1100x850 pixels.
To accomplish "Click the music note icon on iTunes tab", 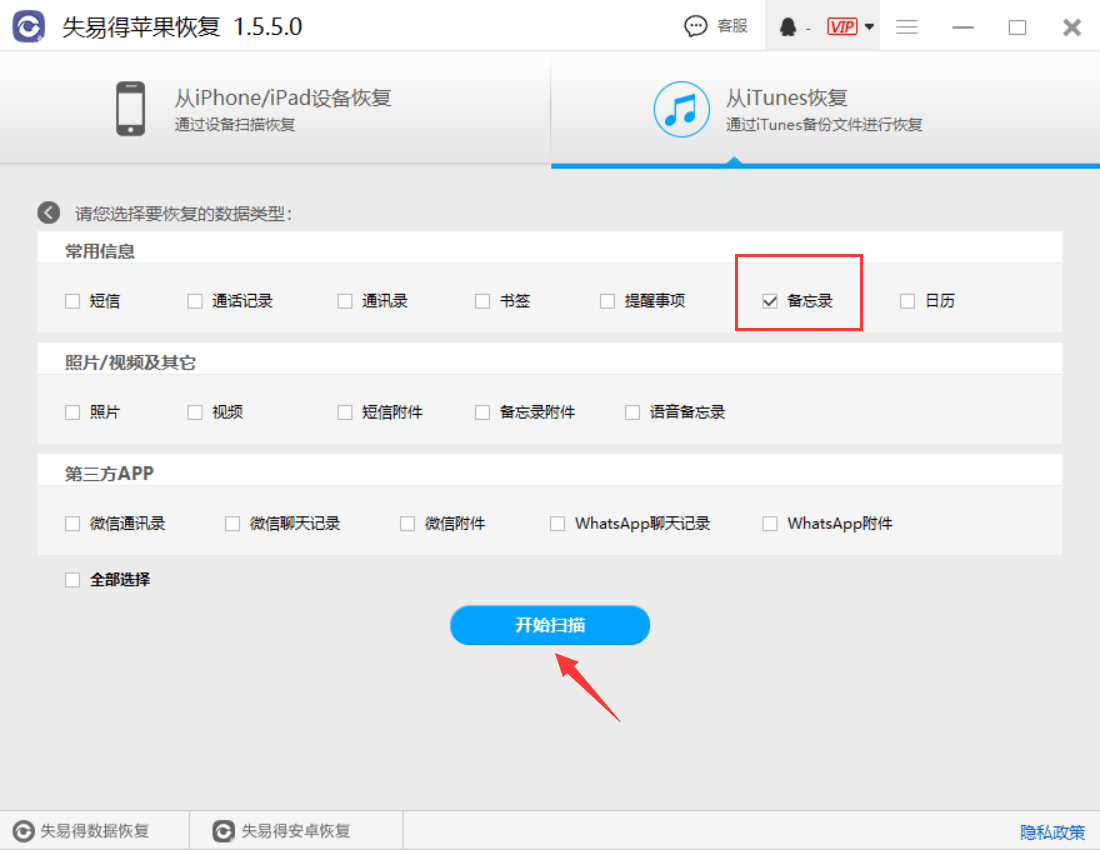I will tap(681, 109).
